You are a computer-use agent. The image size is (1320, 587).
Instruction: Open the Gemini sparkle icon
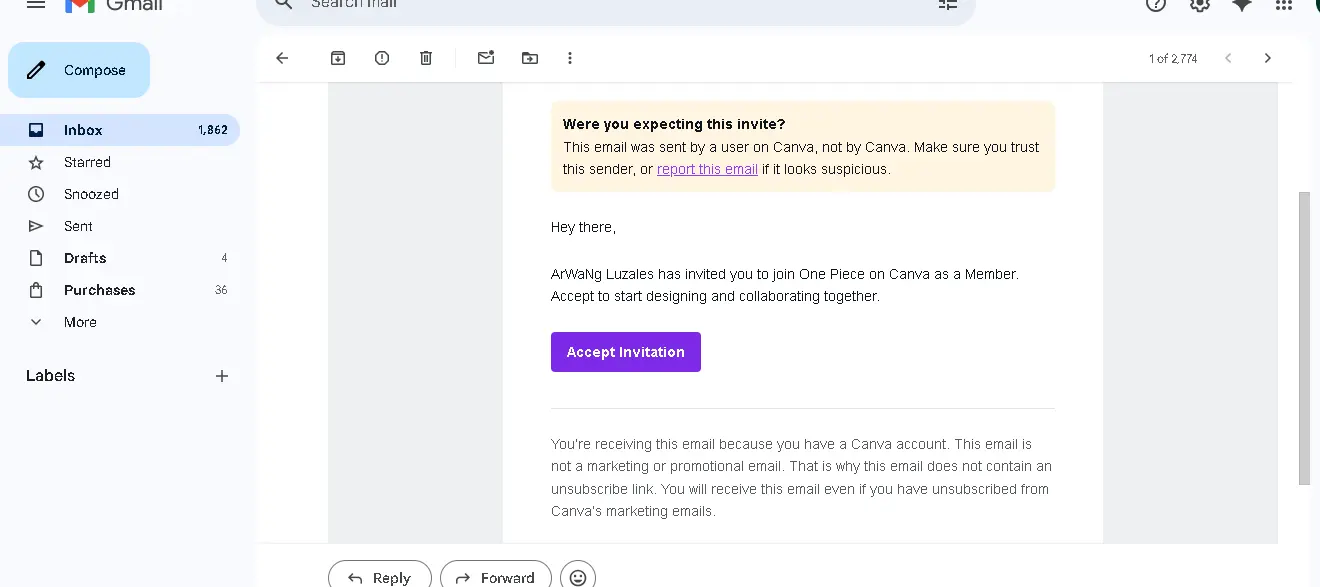pos(1242,4)
